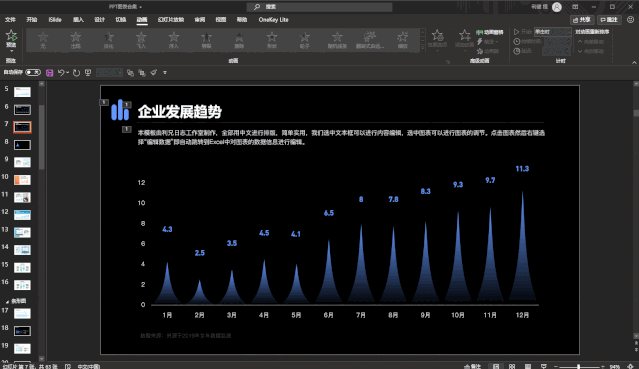This screenshot has width=639, height=369.
Task: Click Fit slide to window icon
Action: click(x=630, y=366)
